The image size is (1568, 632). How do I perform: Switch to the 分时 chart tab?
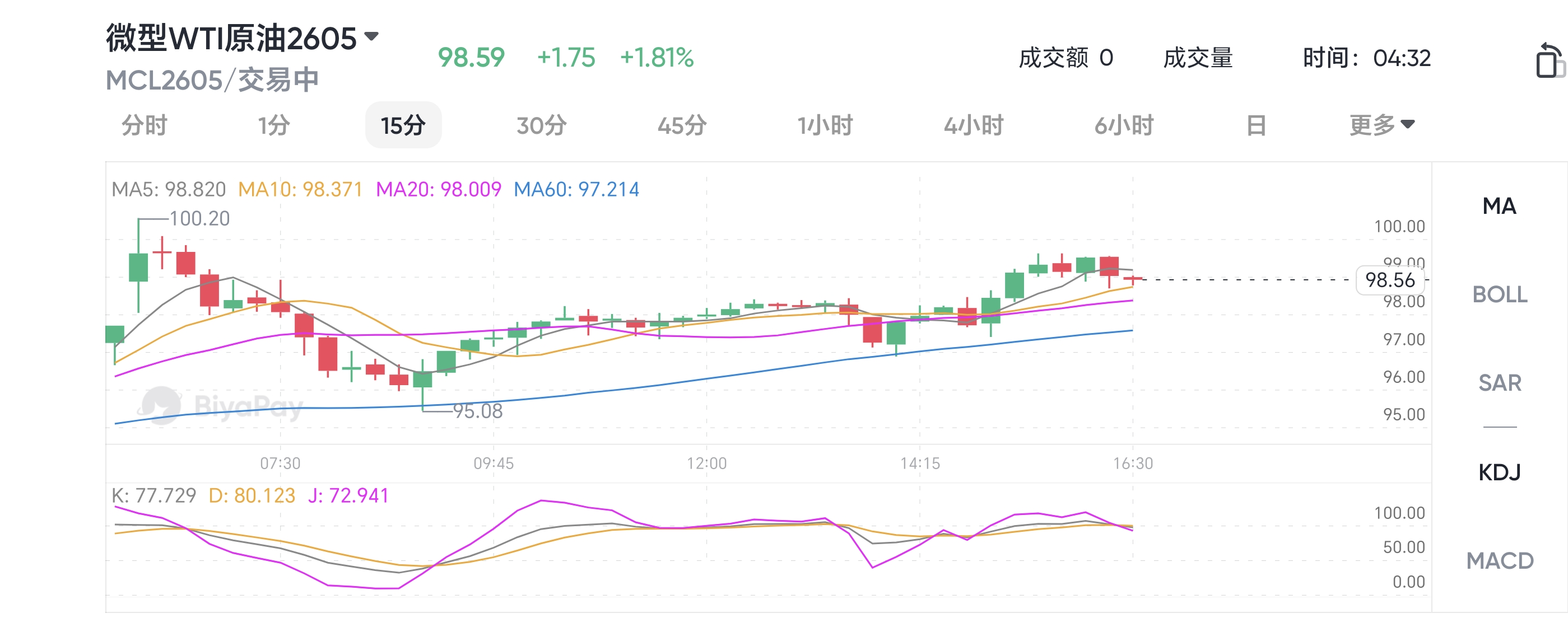(x=145, y=125)
